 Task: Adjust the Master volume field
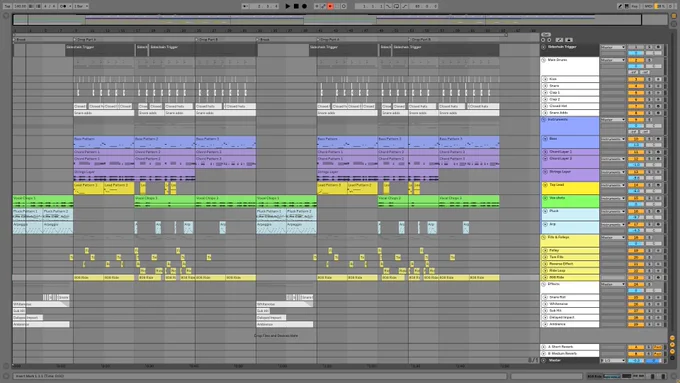tap(635, 360)
